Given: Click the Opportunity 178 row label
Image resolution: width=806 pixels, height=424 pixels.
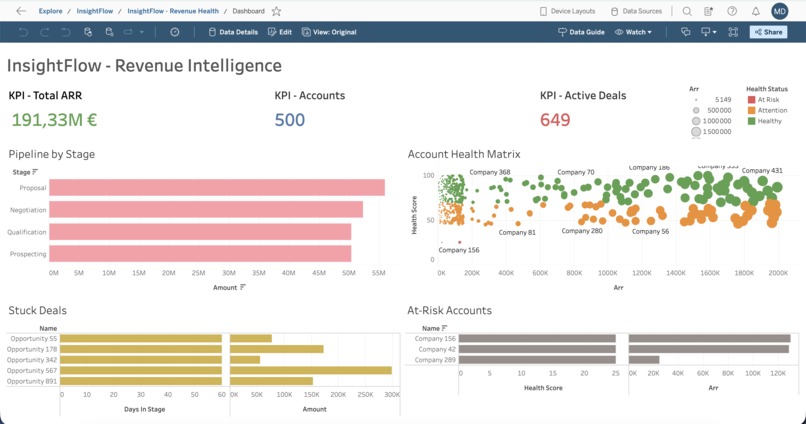Looking at the screenshot, I should [32, 349].
